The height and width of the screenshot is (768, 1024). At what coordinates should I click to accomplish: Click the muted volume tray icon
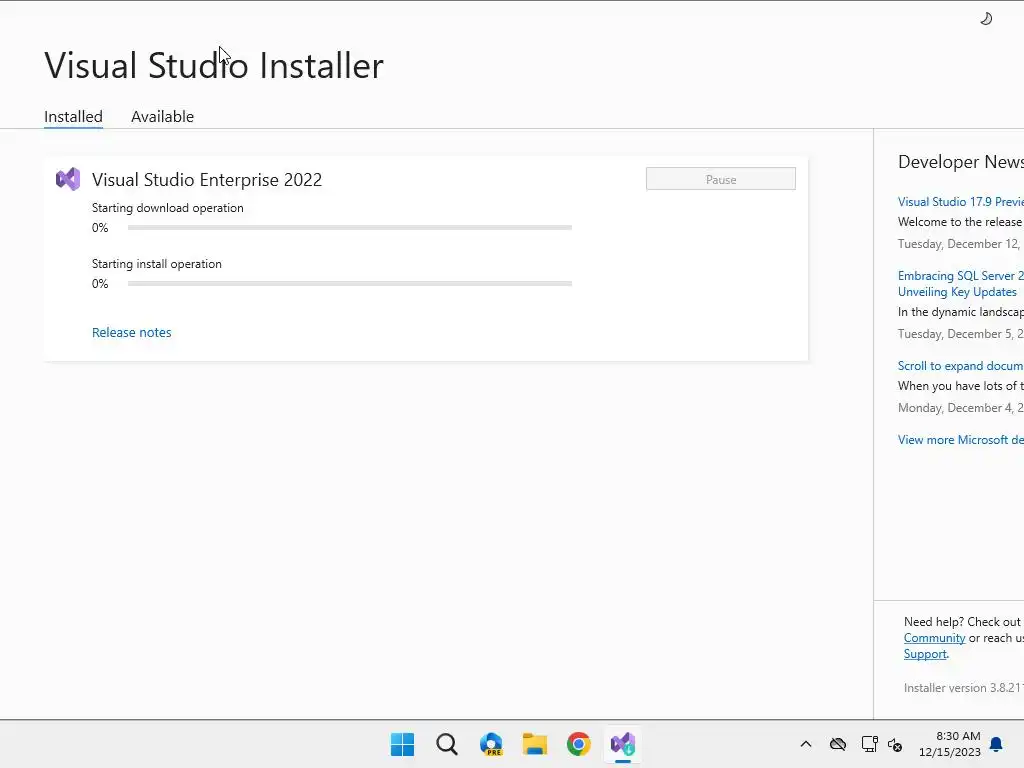[x=895, y=744]
